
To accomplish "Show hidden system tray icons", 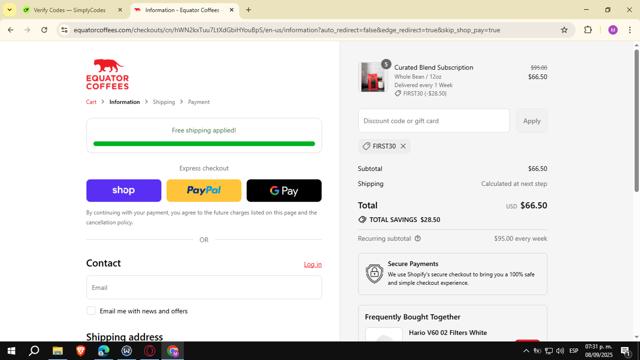I will 526,351.
